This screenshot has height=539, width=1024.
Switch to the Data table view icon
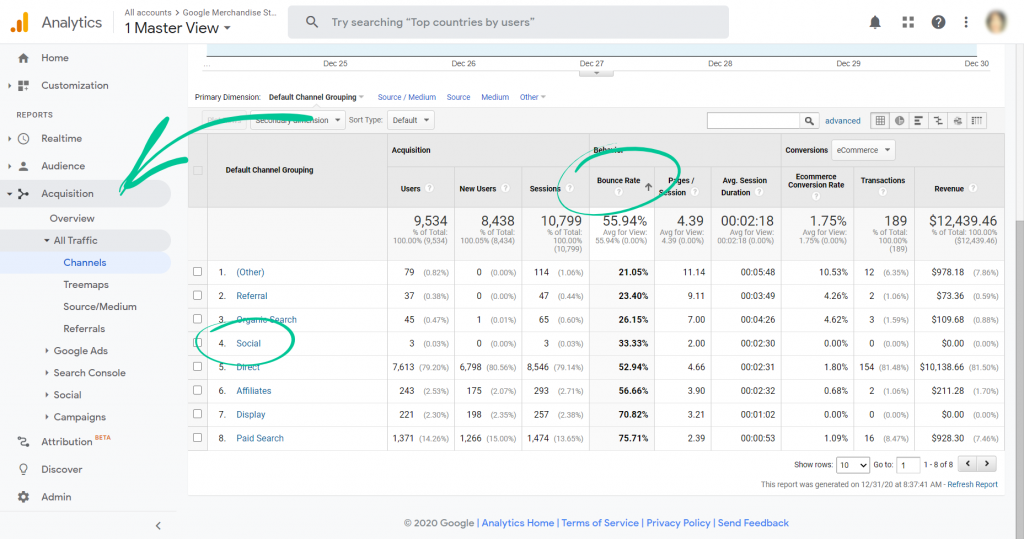click(x=880, y=121)
